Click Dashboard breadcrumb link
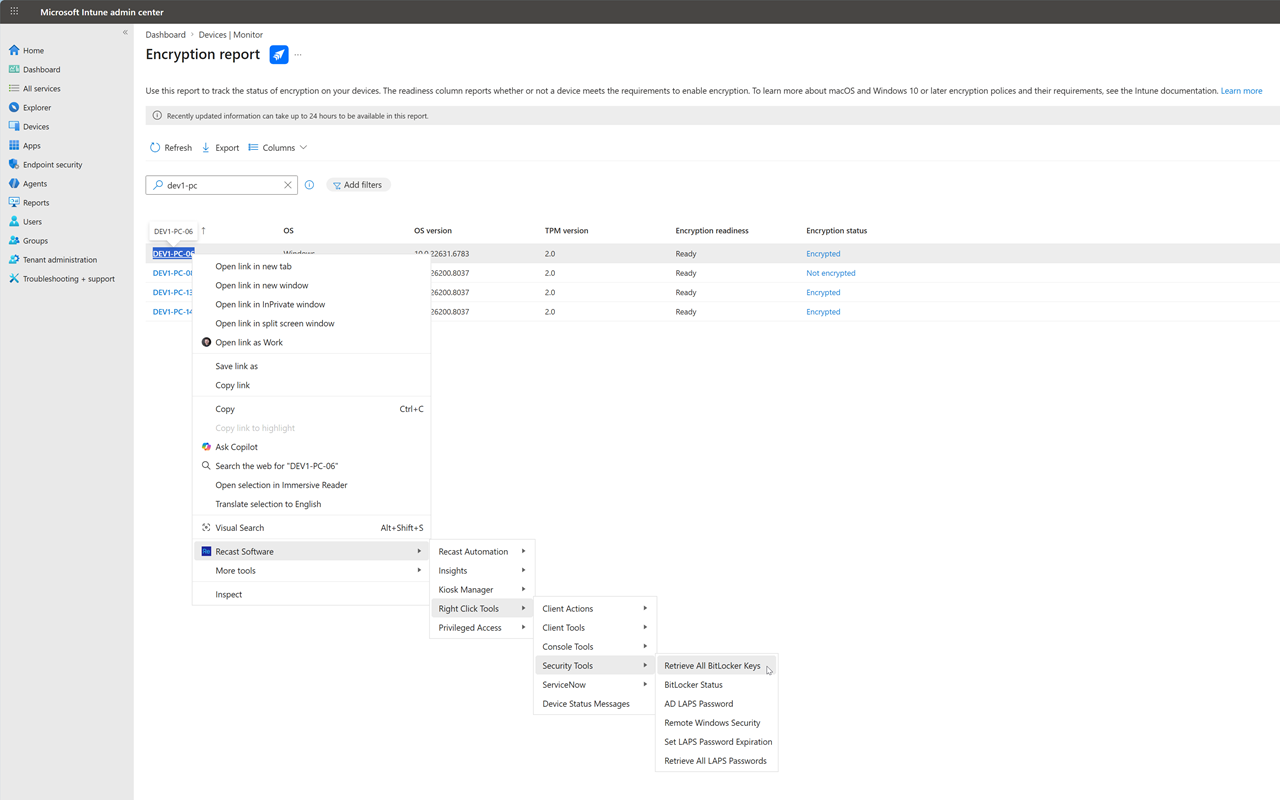Image resolution: width=1280 pixels, height=800 pixels. [x=166, y=34]
